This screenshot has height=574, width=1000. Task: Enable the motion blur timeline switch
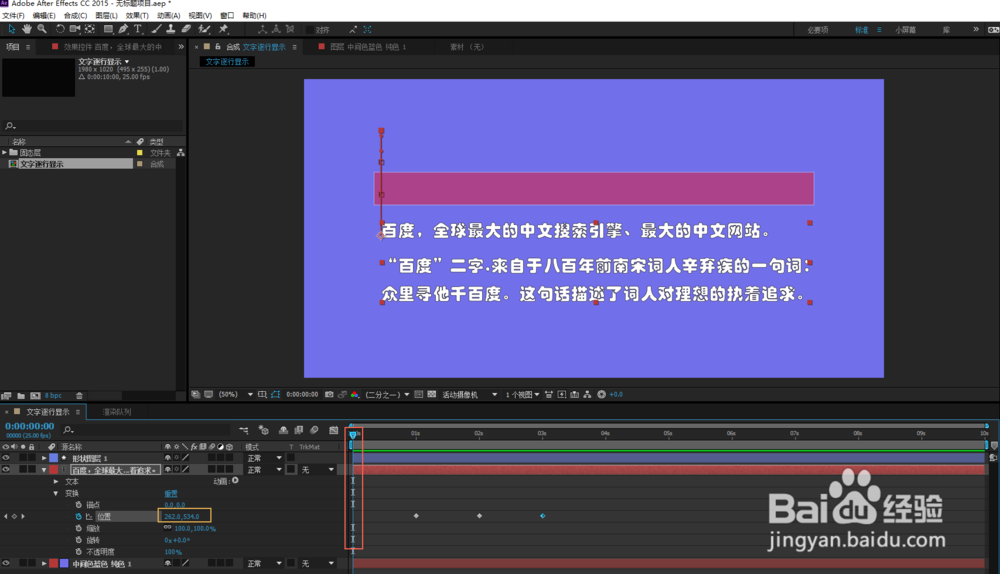click(314, 430)
